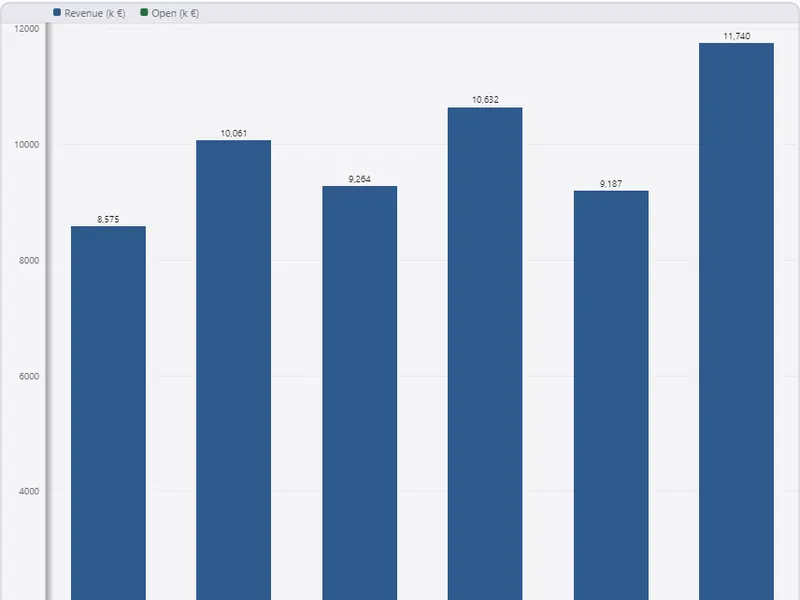This screenshot has height=600, width=800.
Task: Click the green Open legend color square
Action: coord(144,12)
